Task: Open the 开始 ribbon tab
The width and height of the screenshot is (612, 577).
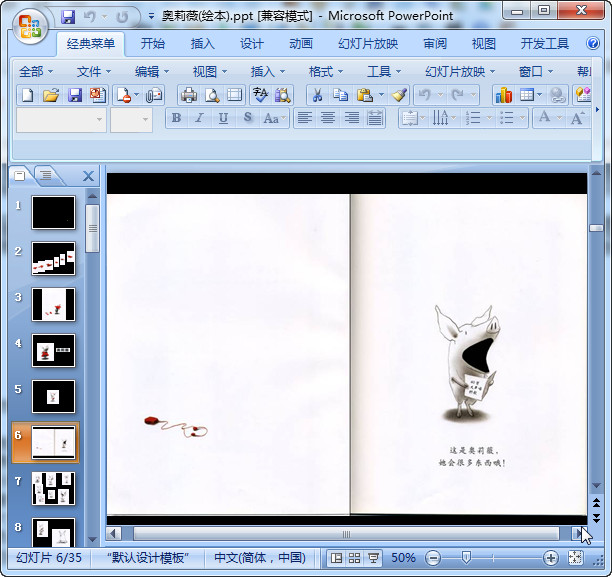Action: 153,44
